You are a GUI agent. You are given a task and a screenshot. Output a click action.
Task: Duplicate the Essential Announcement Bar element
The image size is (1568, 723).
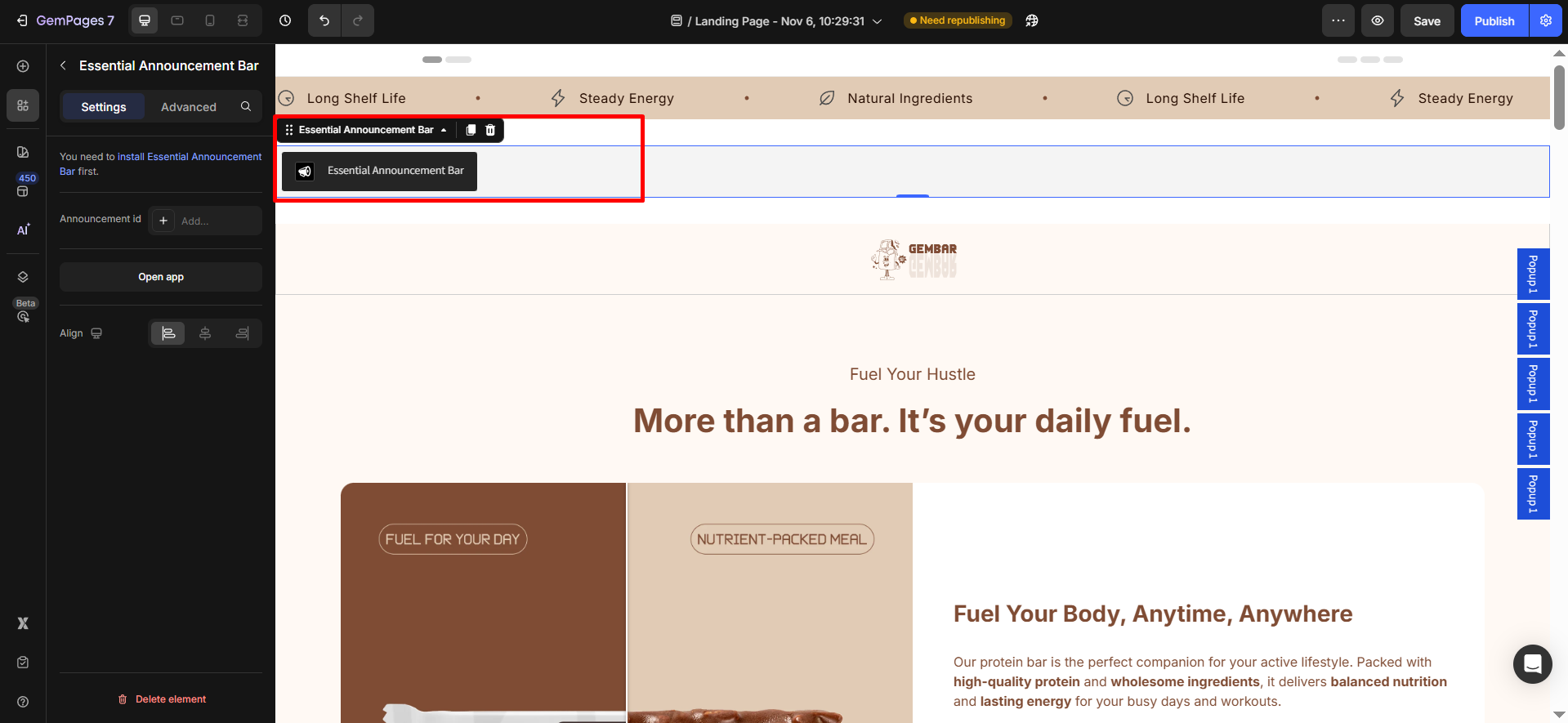pos(471,130)
